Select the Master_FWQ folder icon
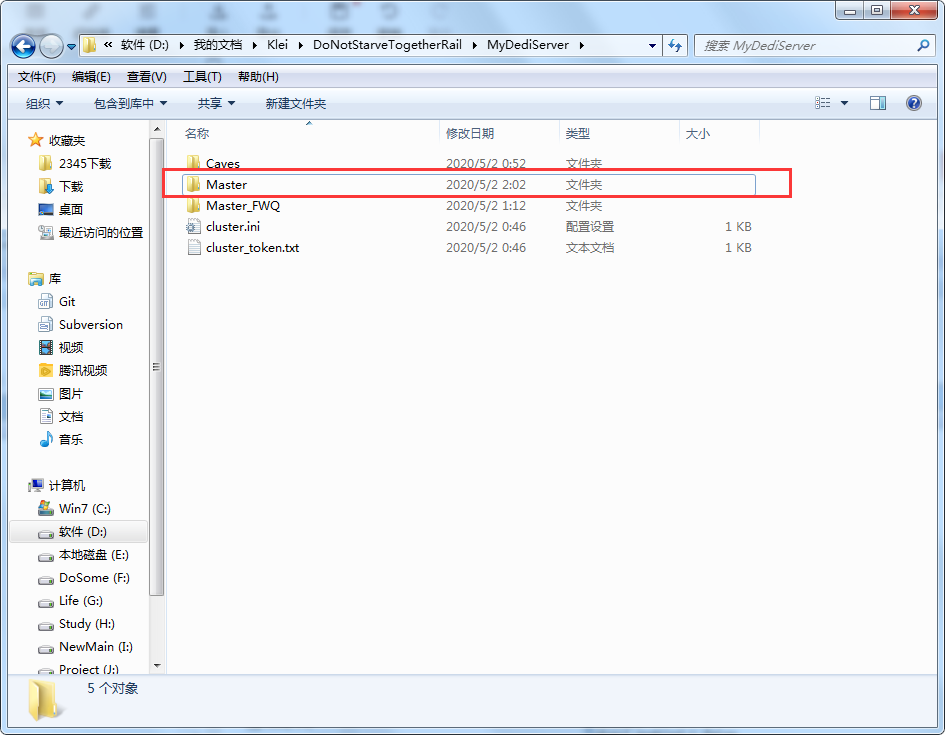 pyautogui.click(x=193, y=205)
